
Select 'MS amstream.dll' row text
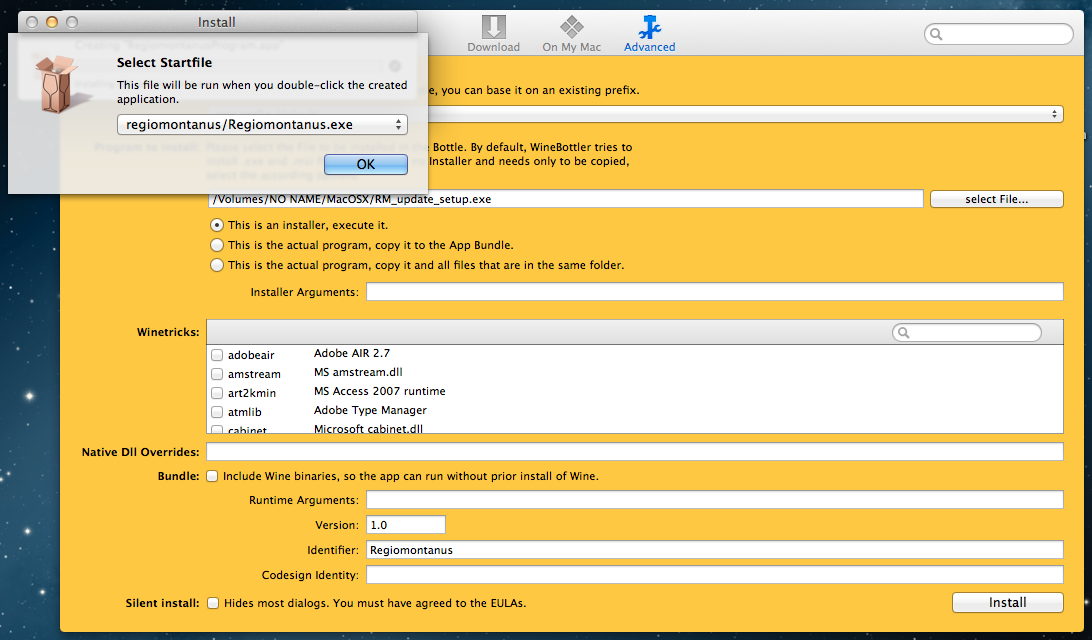(x=358, y=372)
